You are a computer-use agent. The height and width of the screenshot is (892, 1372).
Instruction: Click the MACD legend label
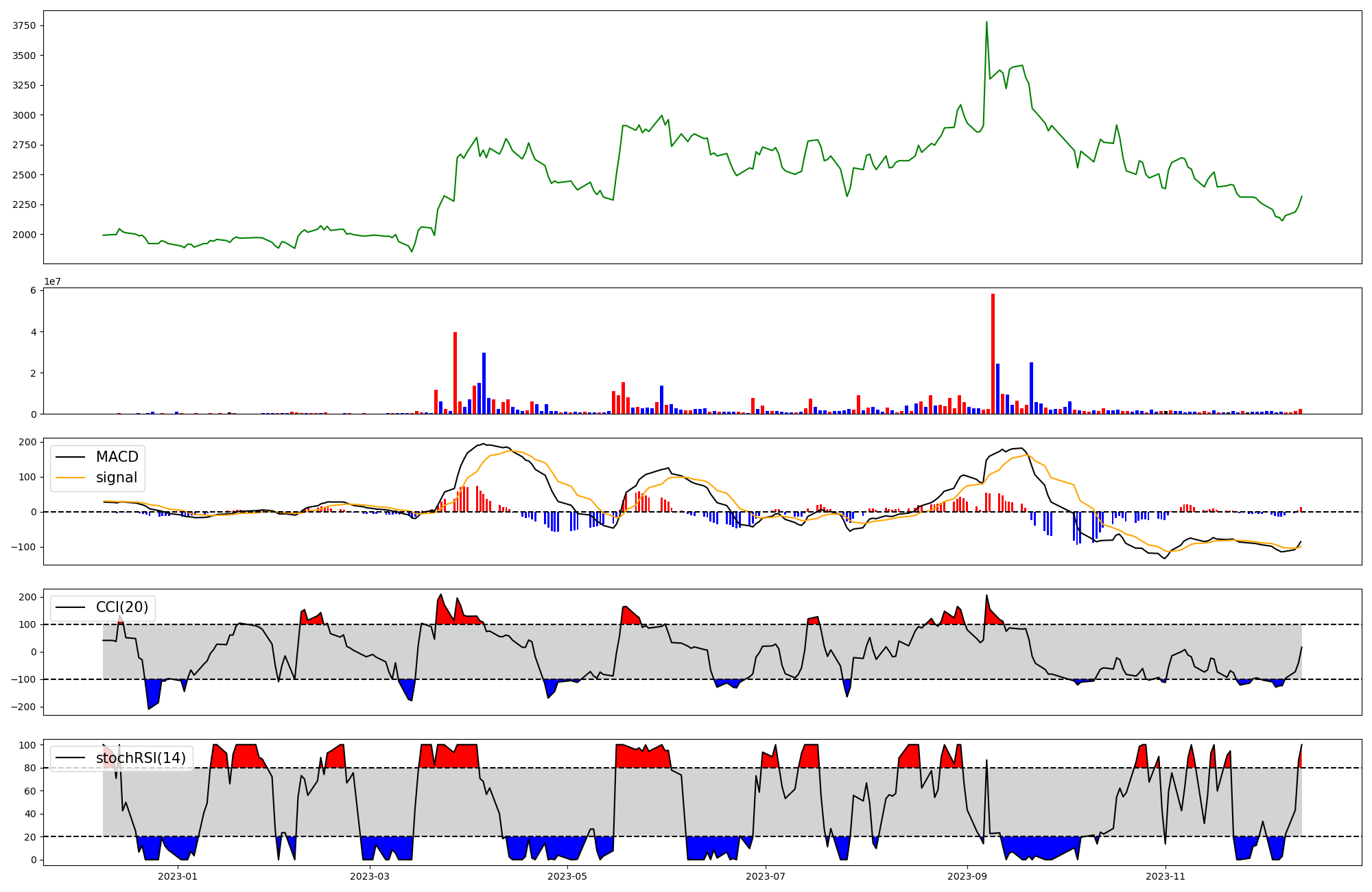(x=117, y=457)
